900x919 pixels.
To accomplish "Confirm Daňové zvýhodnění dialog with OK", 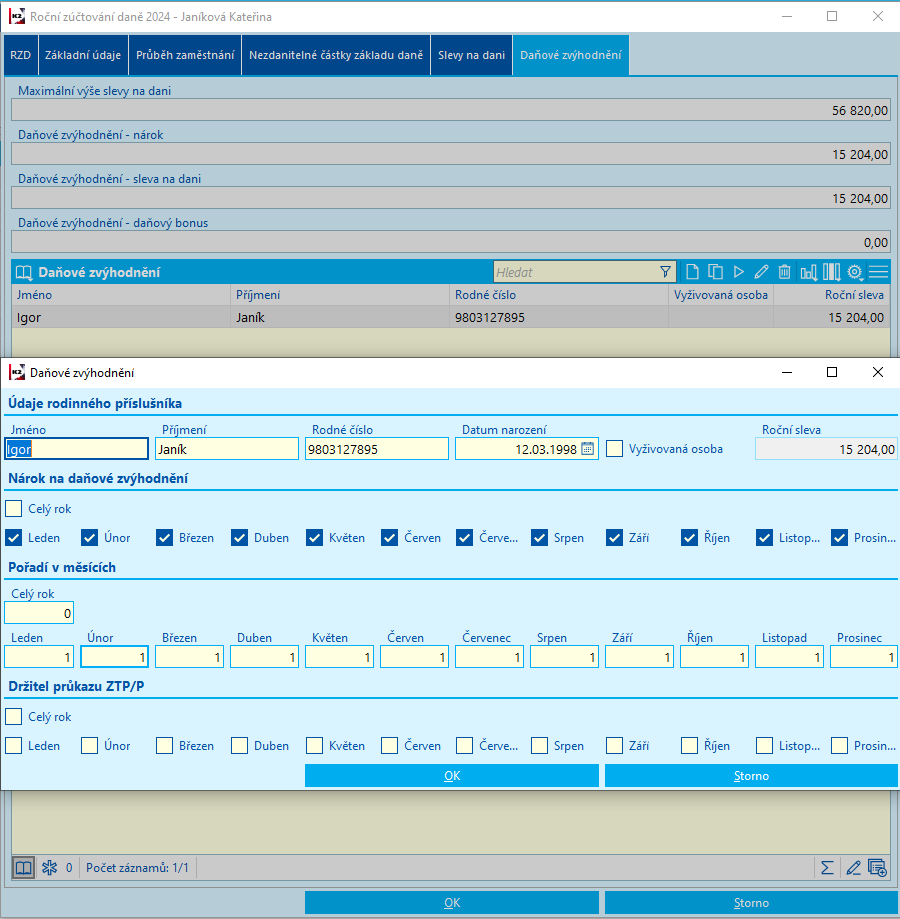I will click(452, 775).
